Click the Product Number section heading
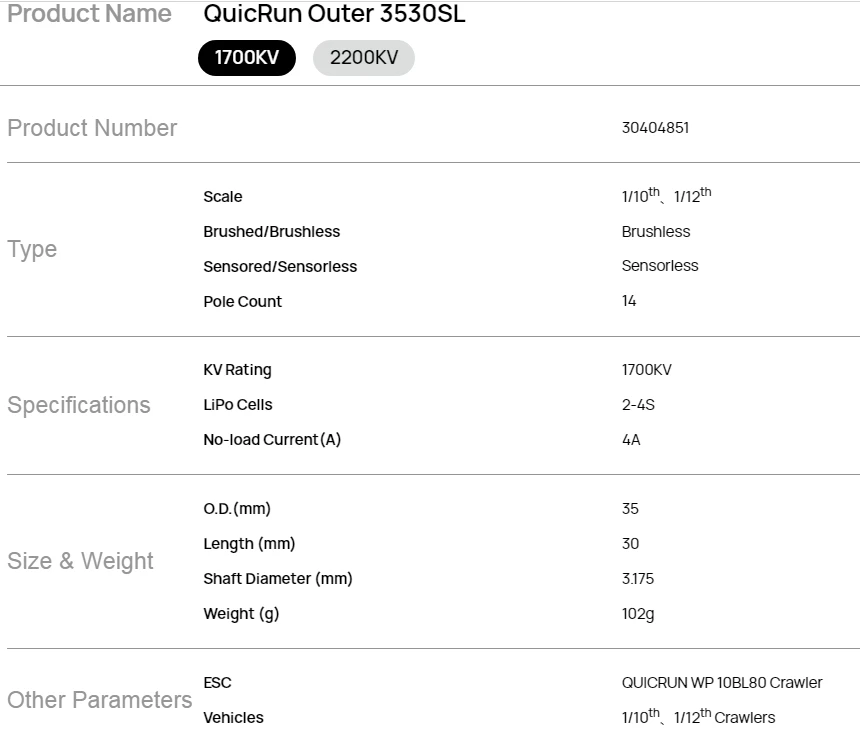This screenshot has height=750, width=860. [92, 128]
